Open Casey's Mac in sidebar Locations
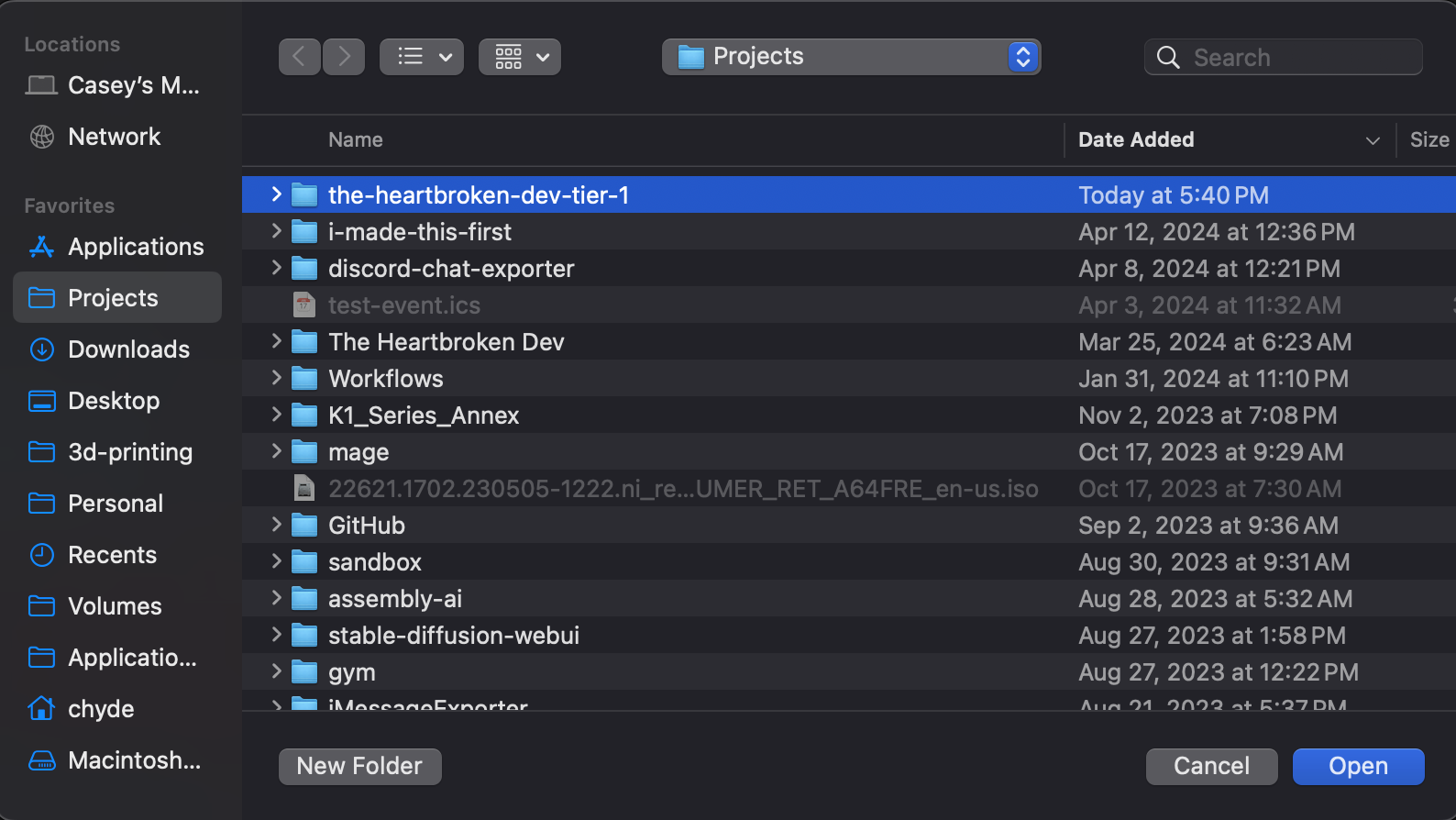 (117, 85)
